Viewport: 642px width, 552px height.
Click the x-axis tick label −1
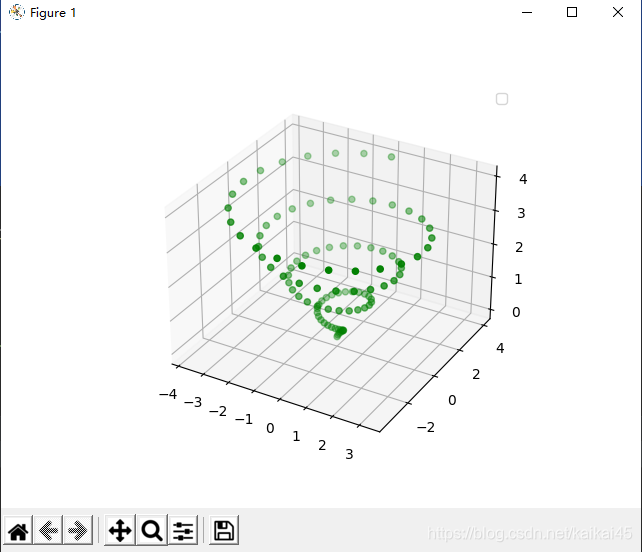(x=244, y=419)
